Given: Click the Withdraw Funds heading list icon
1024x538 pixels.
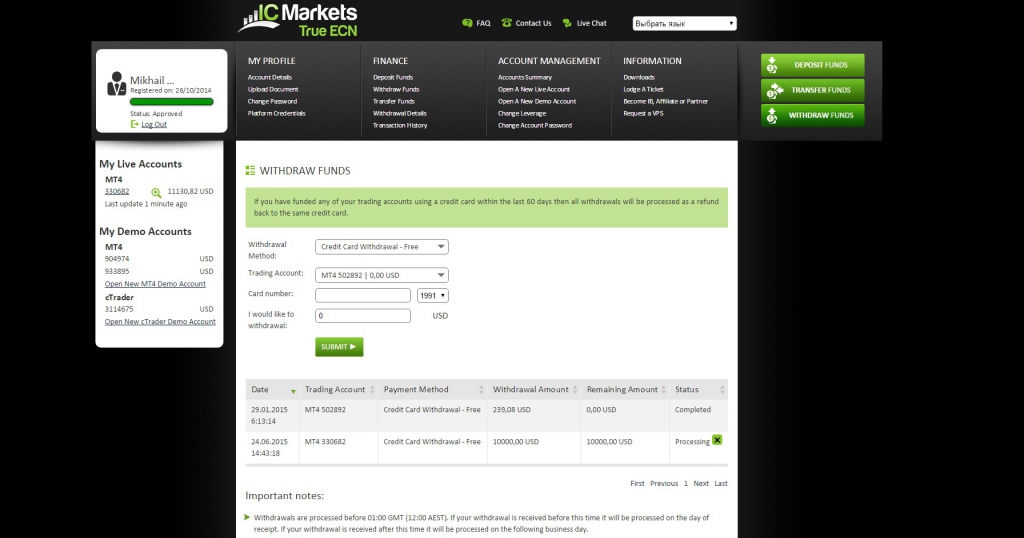Looking at the screenshot, I should pos(250,170).
